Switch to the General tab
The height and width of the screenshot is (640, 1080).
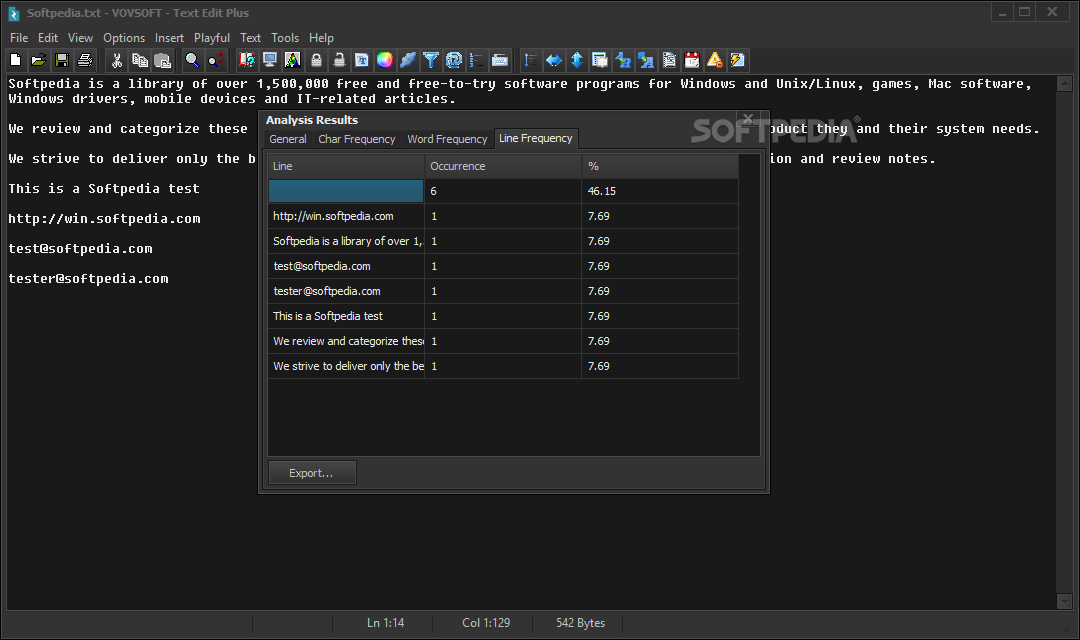(288, 139)
